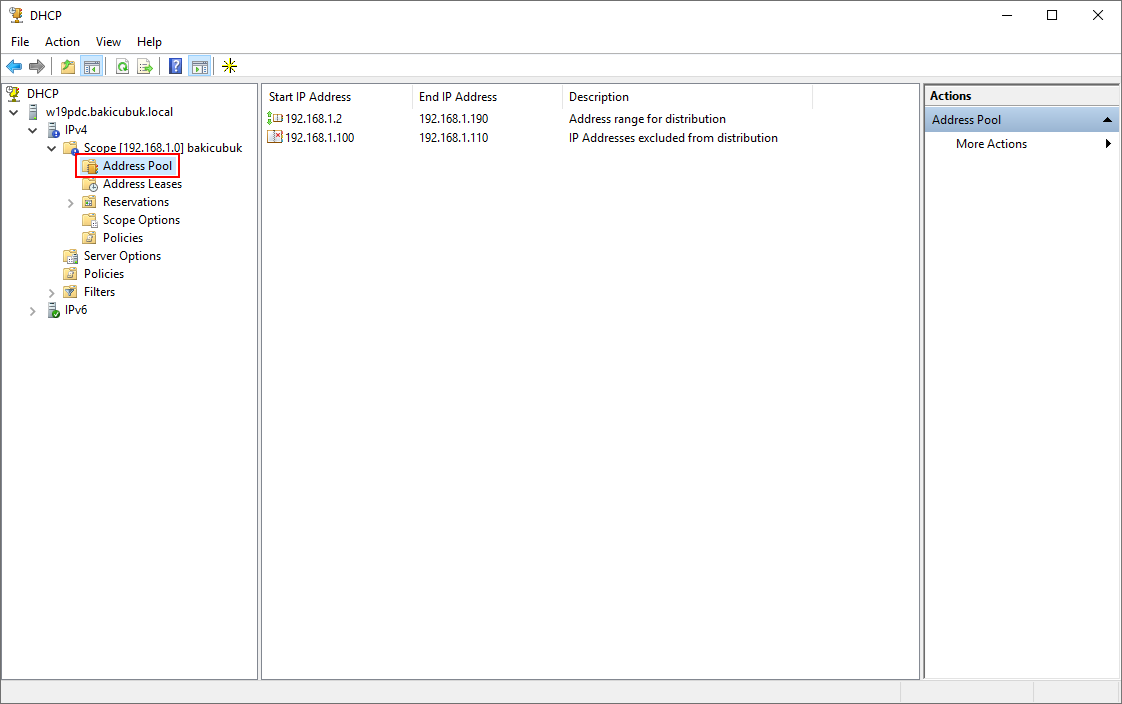The width and height of the screenshot is (1122, 704).
Task: Expand the Reservations node
Action: [x=70, y=203]
